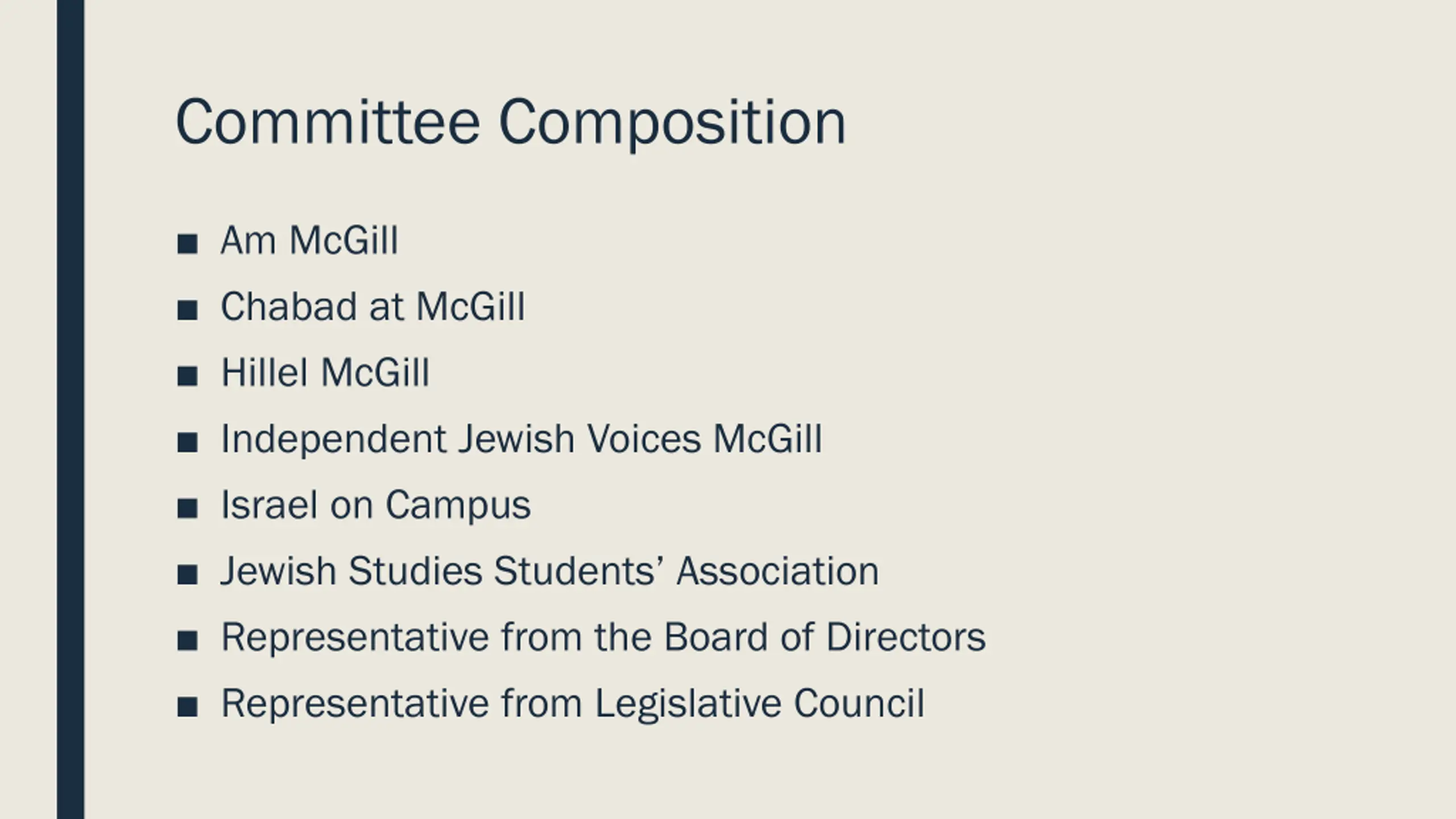Select the Am McGill bullet text
This screenshot has width=1456, height=819.
click(310, 240)
